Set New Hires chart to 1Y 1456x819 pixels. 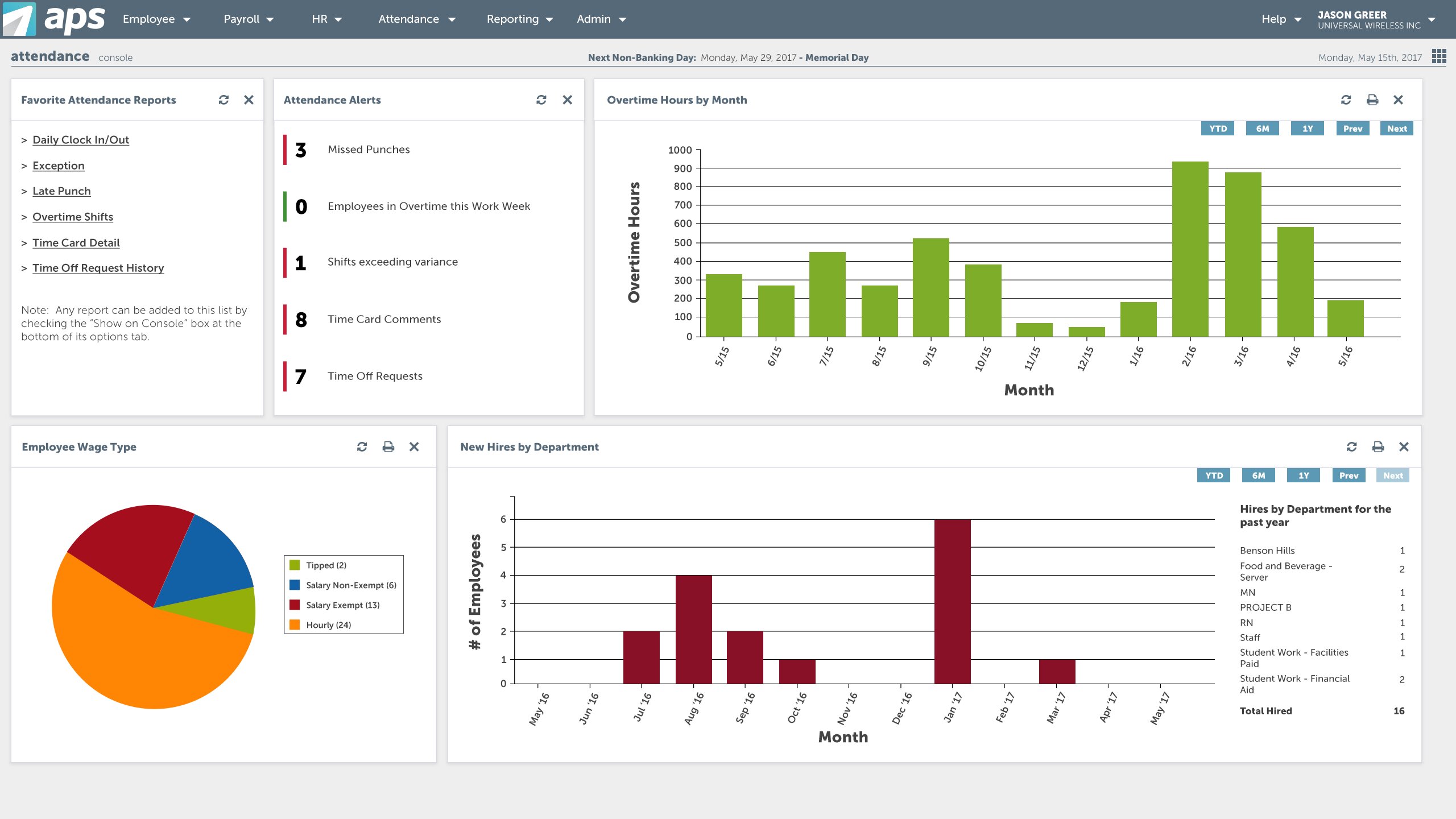click(1304, 475)
